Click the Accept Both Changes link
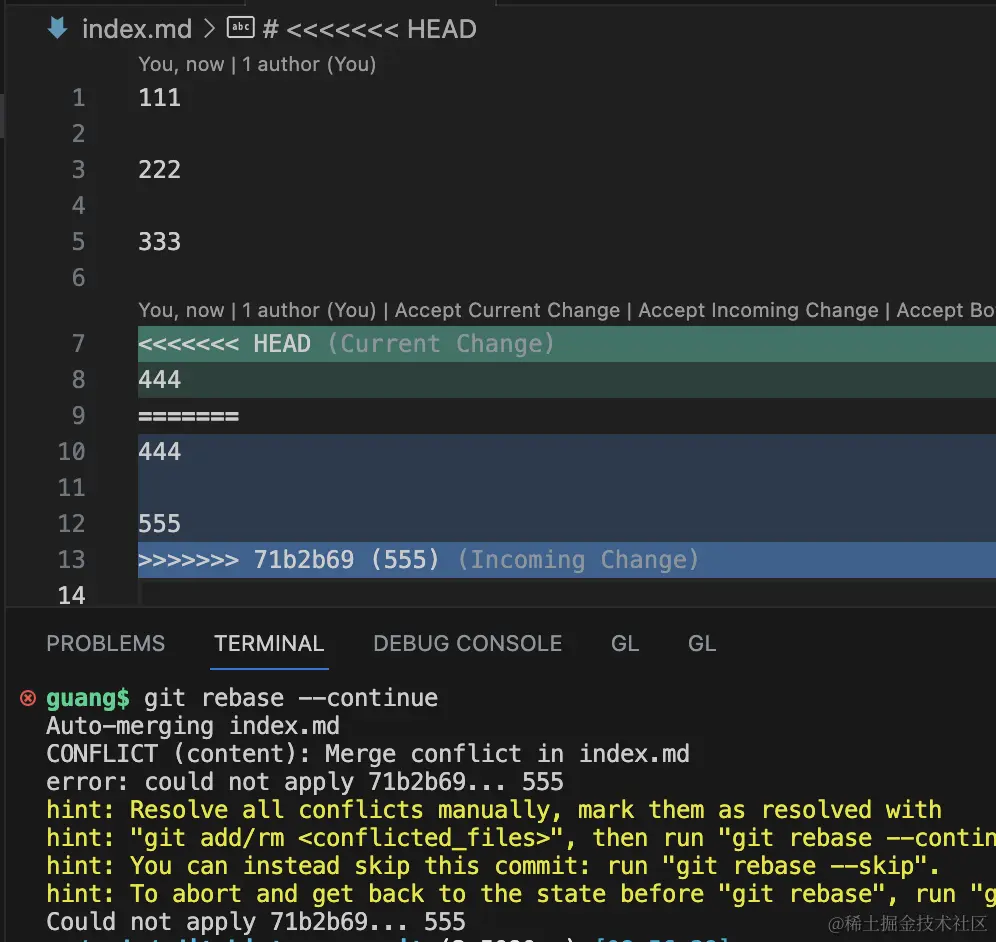 946,310
